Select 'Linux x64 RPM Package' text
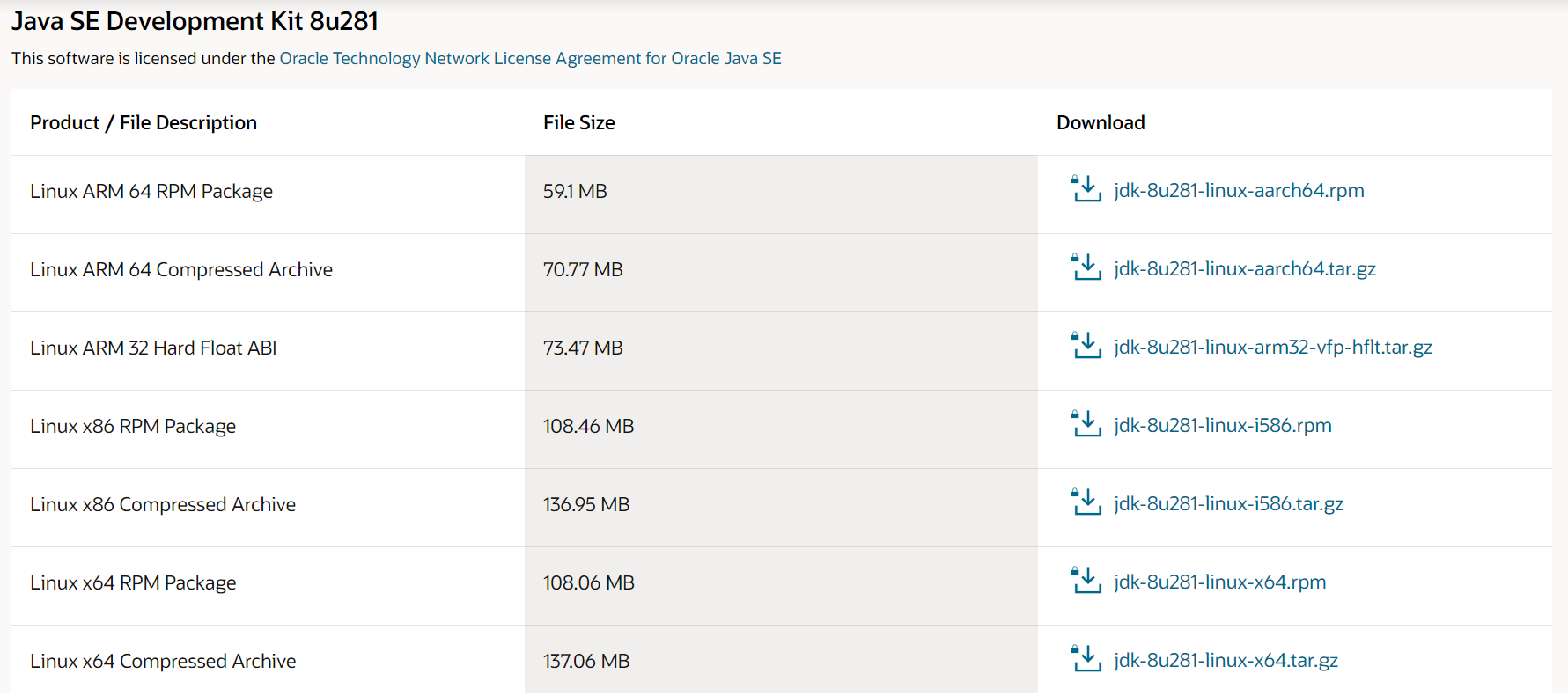 click(133, 583)
